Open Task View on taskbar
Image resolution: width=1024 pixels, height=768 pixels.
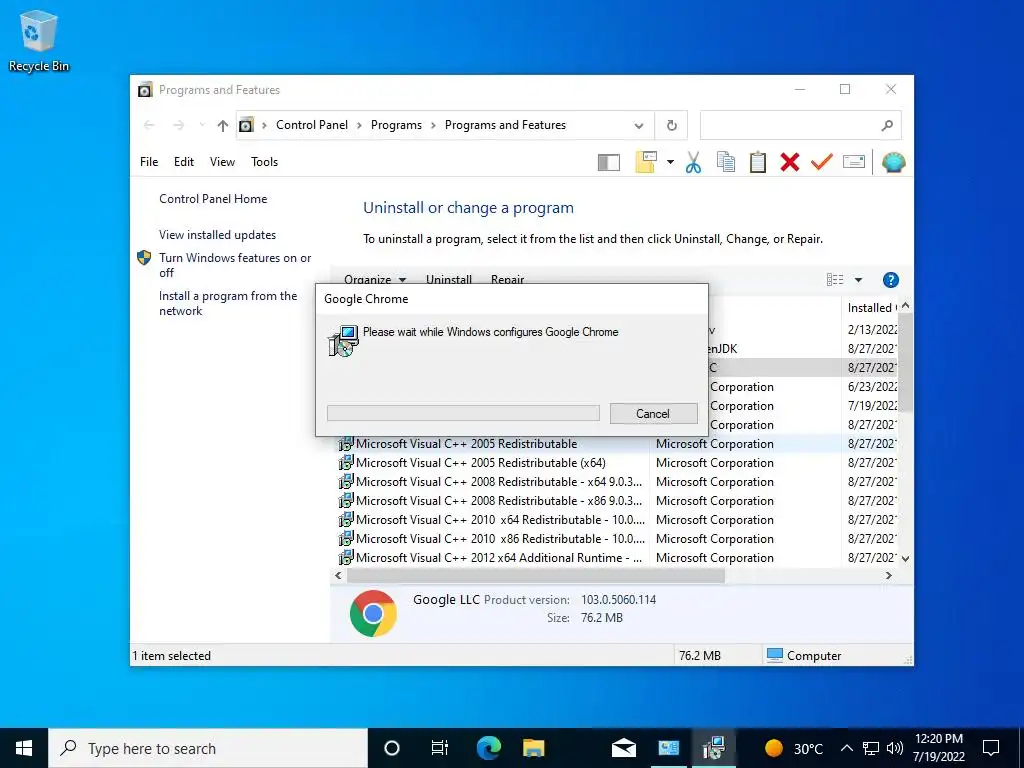pos(440,748)
